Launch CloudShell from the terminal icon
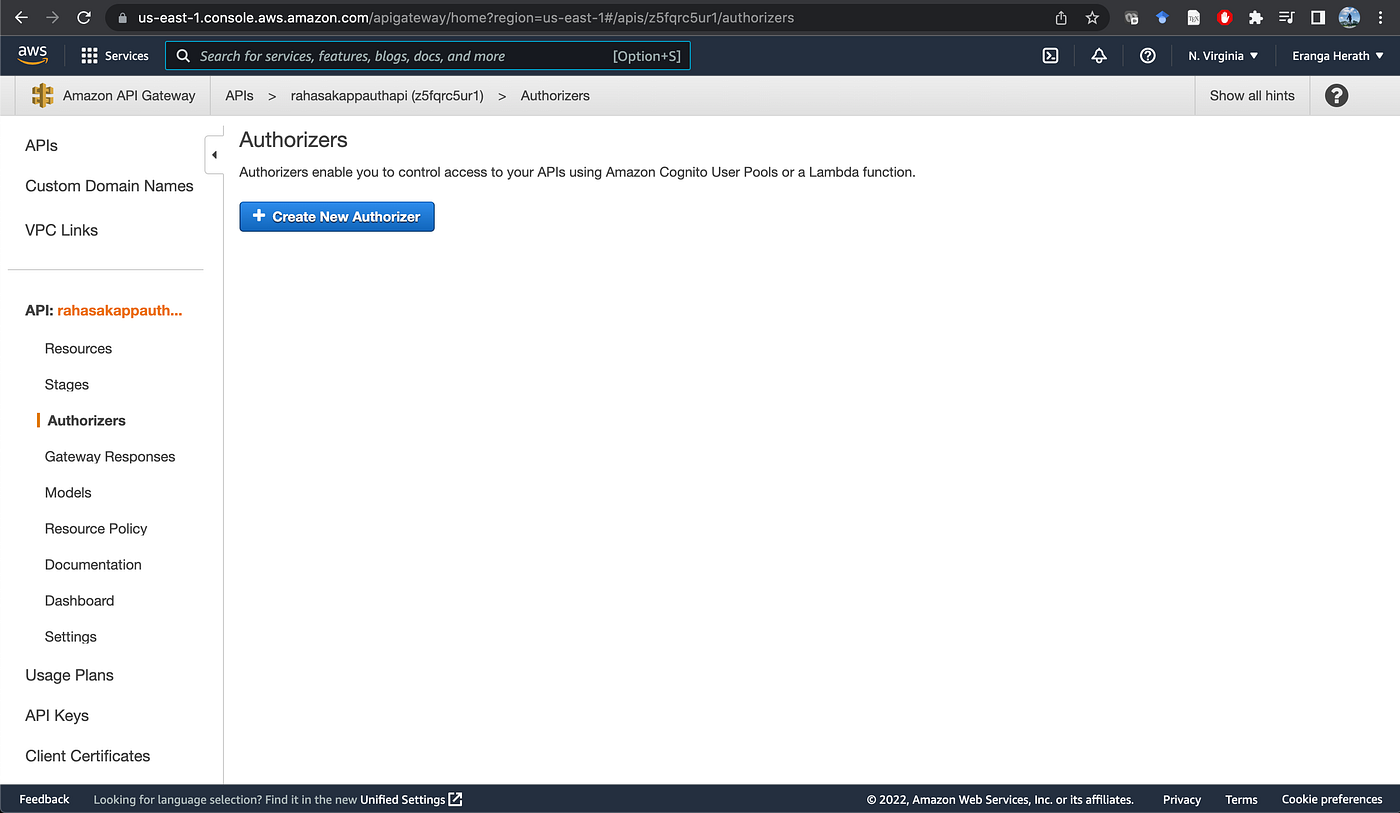 coord(1050,56)
